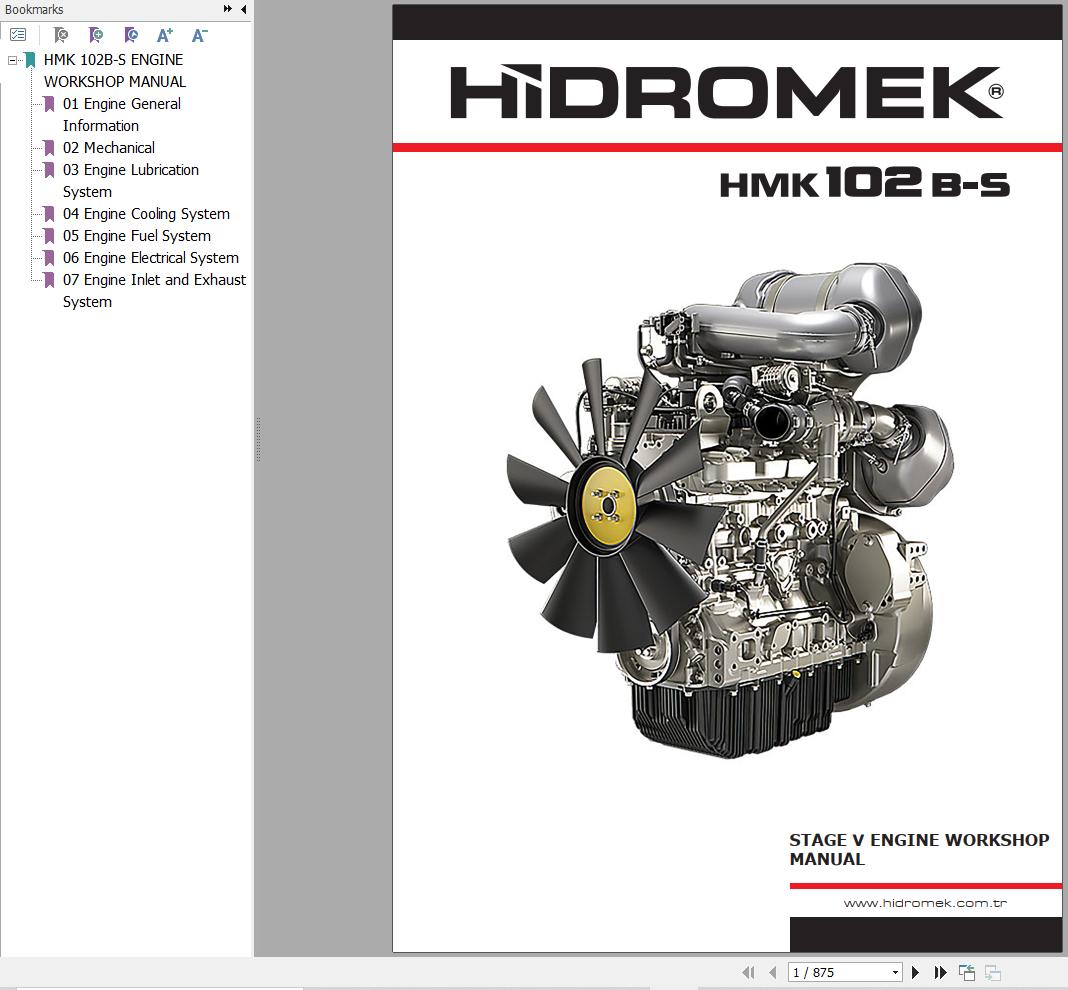The height and width of the screenshot is (990, 1068).
Task: Open the page number dropdown
Action: pyautogui.click(x=894, y=972)
